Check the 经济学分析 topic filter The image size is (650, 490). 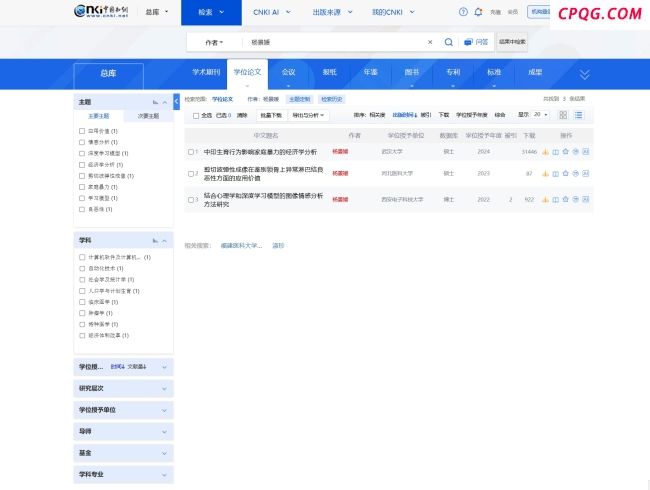click(x=82, y=165)
